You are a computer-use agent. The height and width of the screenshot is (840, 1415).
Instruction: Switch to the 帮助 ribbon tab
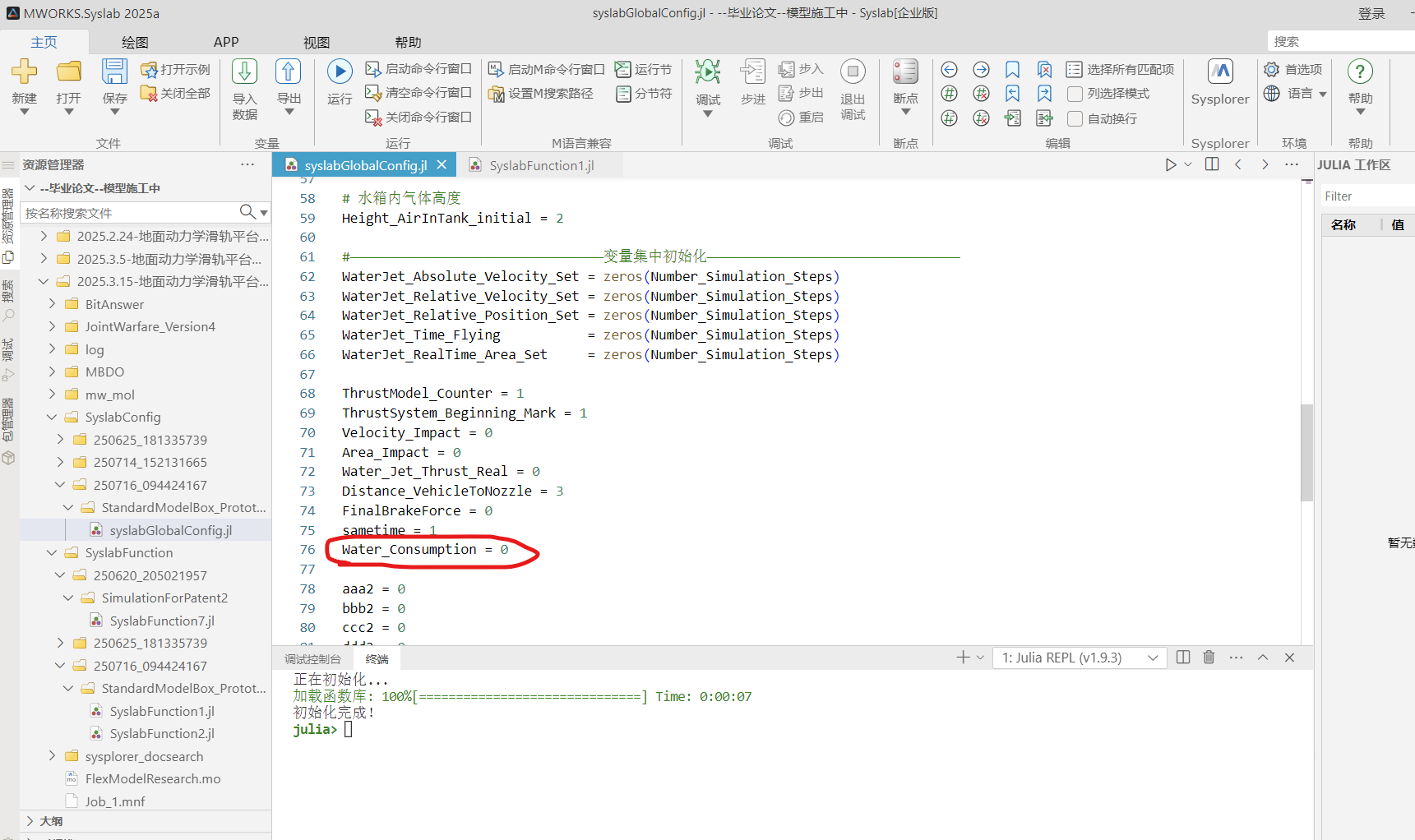point(408,42)
